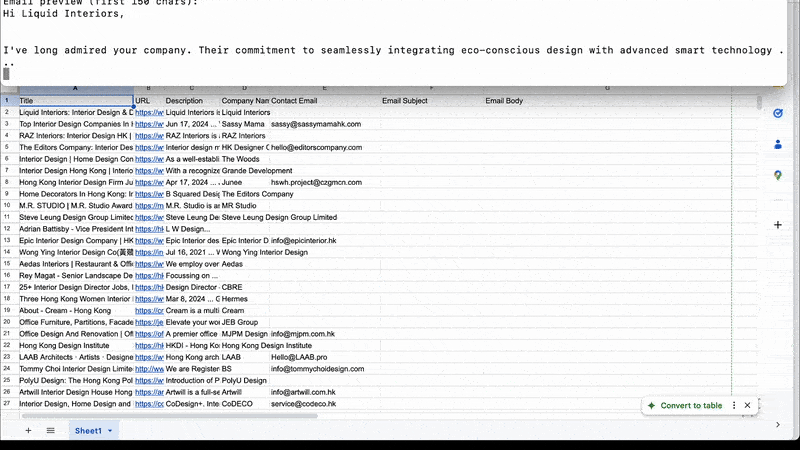Select column A header
Viewport: 800px width, 450px height.
tap(75, 89)
